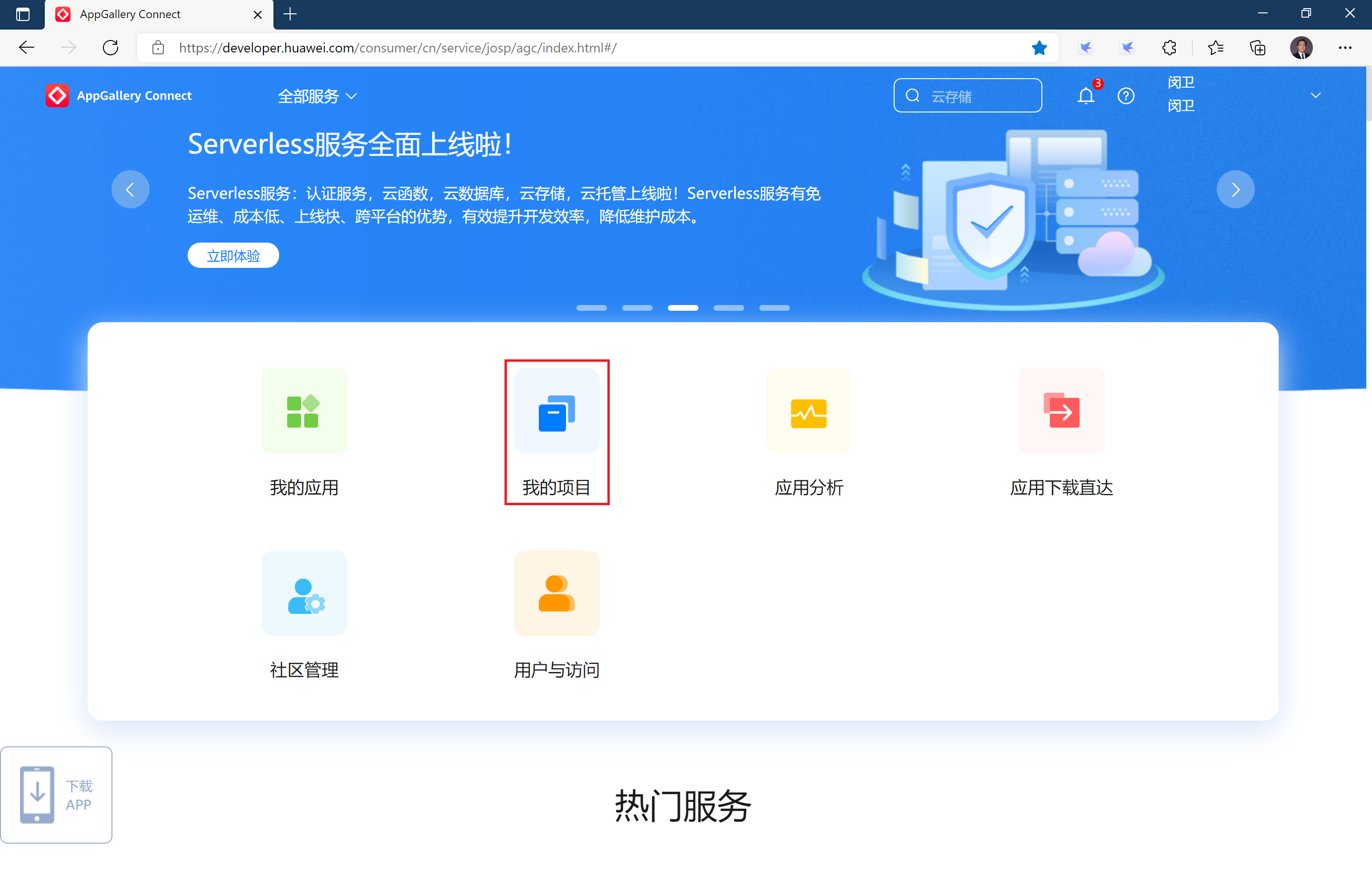The width and height of the screenshot is (1372, 876).
Task: Click the 立即体验 button
Action: pyautogui.click(x=233, y=255)
